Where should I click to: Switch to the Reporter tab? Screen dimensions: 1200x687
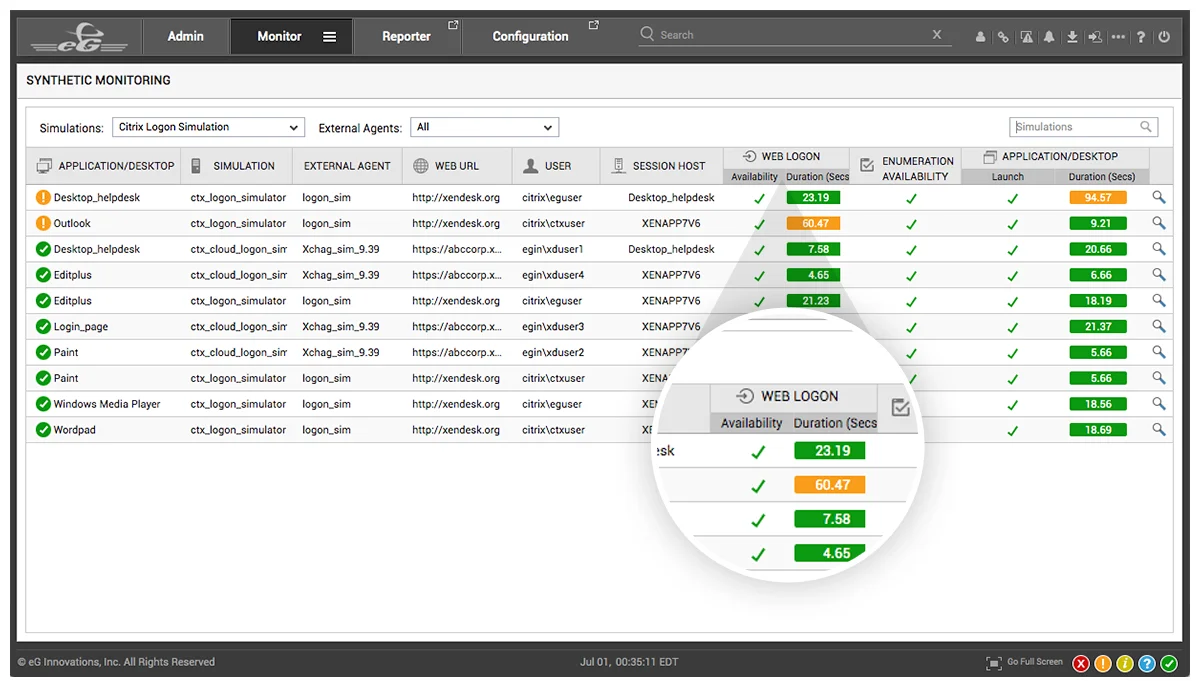coord(406,36)
